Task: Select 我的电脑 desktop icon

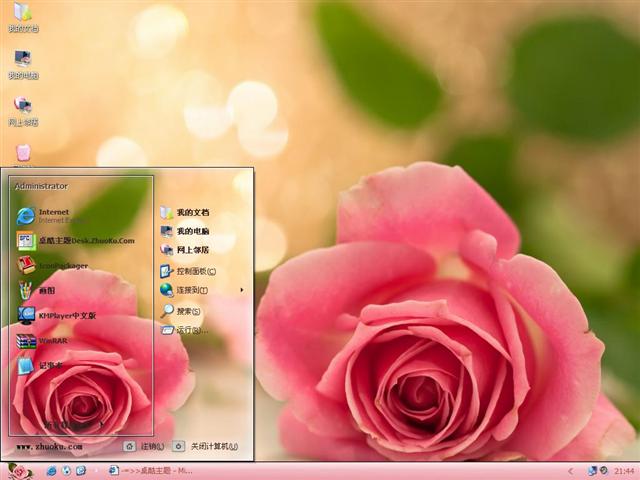Action: coord(23,64)
